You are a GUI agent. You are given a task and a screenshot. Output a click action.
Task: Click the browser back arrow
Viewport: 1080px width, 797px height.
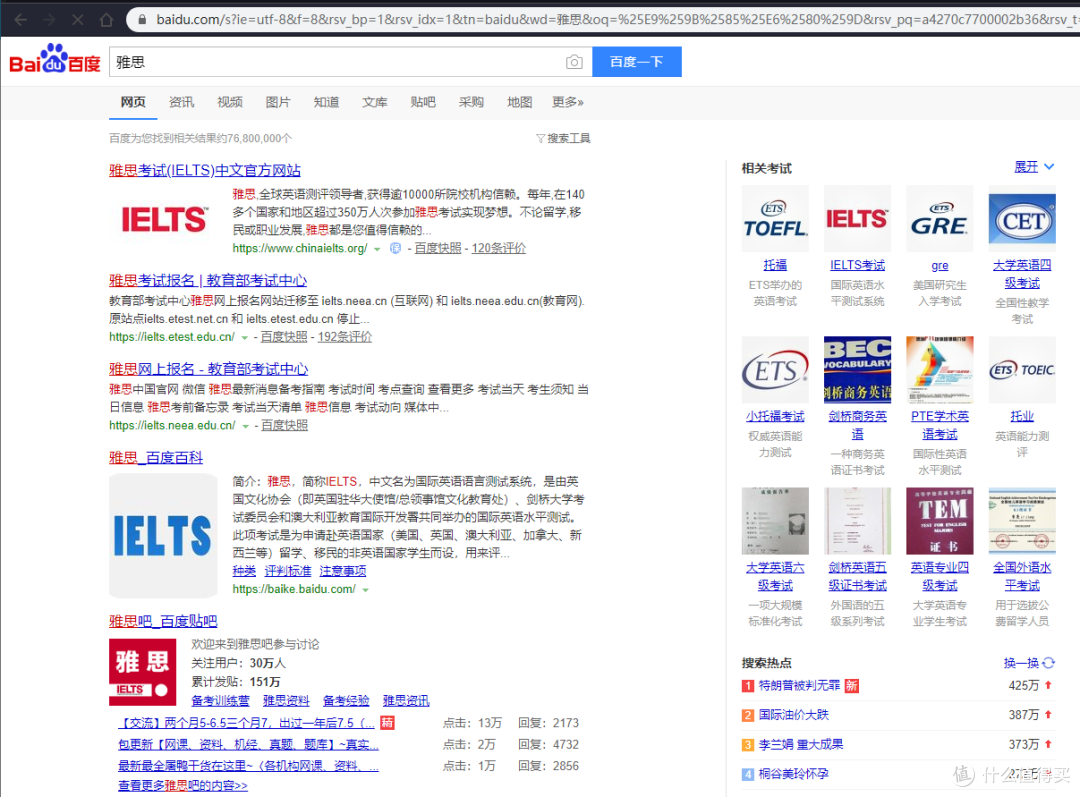[21, 19]
